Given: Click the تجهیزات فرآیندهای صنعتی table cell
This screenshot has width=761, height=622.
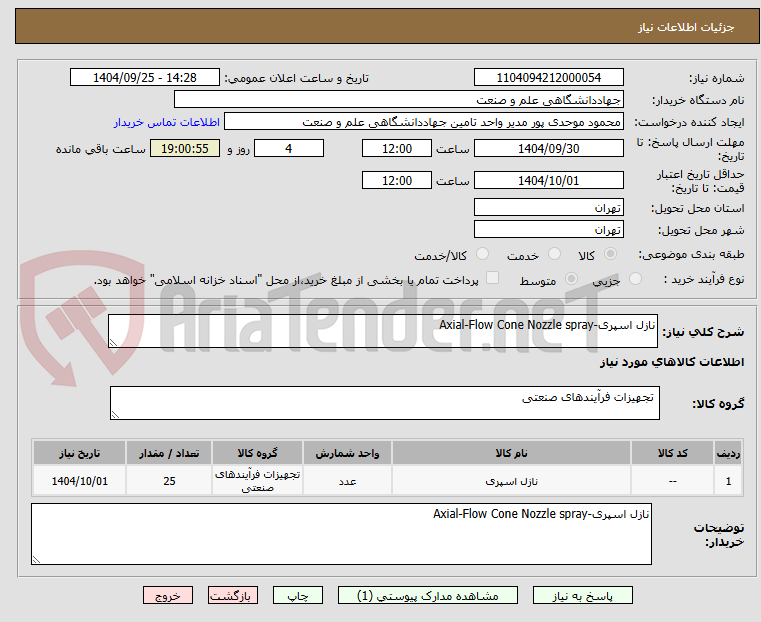Looking at the screenshot, I should (x=257, y=481).
